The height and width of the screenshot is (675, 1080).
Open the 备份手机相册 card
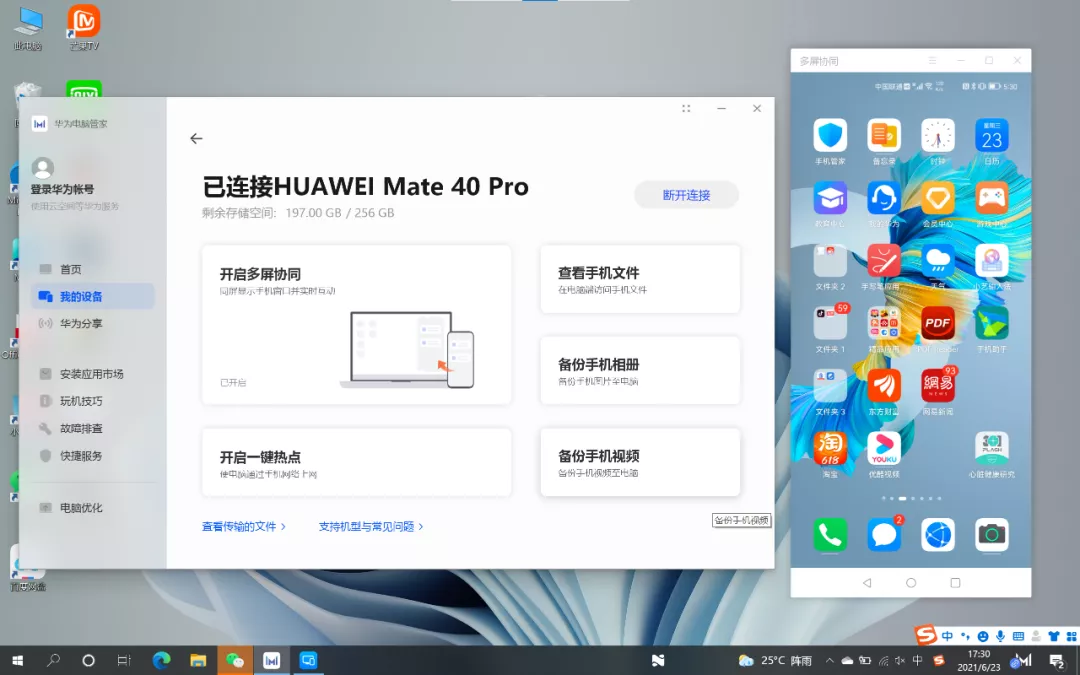(x=640, y=371)
